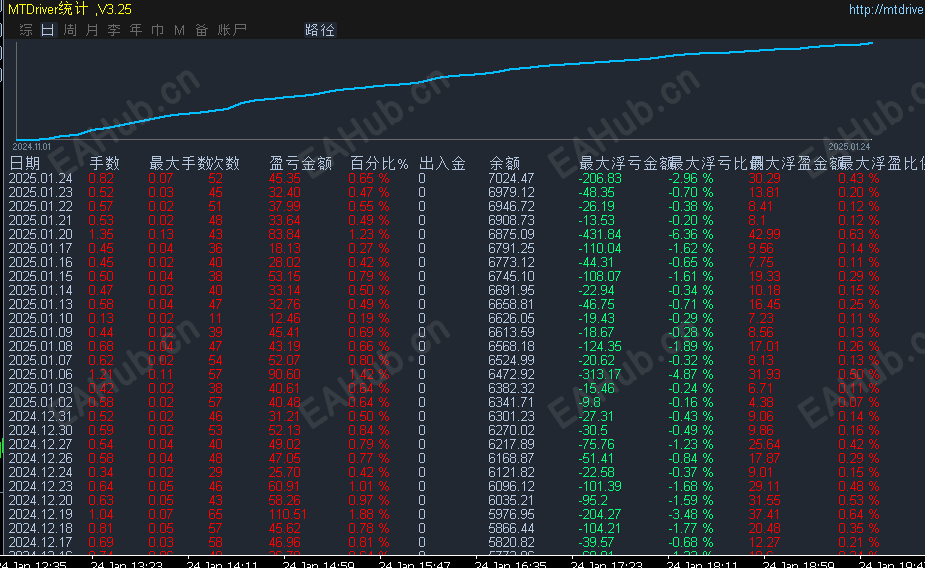This screenshot has width=925, height=568.
Task: Select the 年 yearly tab
Action: coord(136,30)
